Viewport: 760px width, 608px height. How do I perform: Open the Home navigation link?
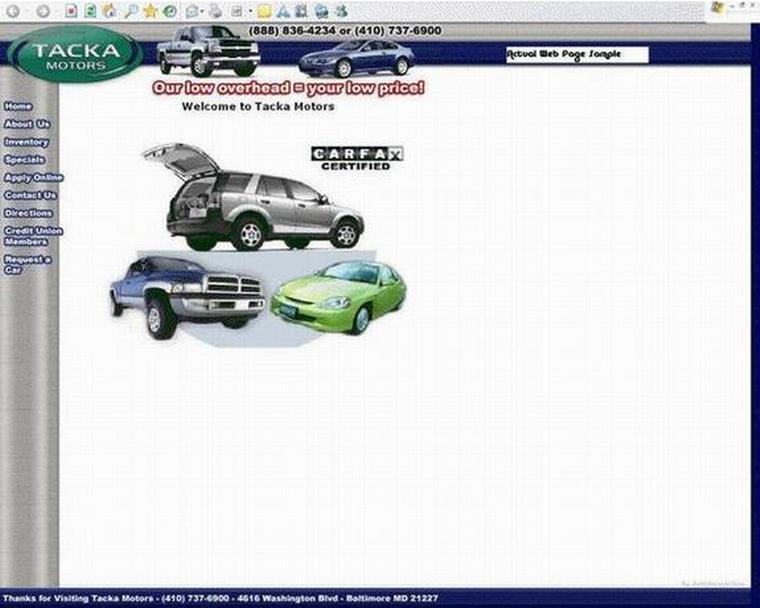click(18, 106)
